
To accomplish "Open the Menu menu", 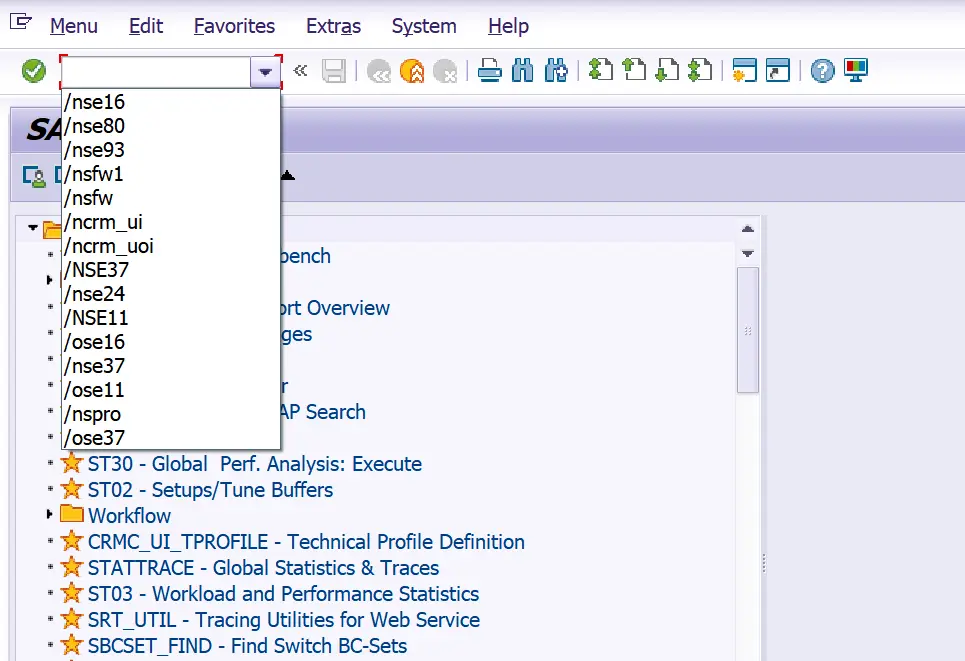I will (x=74, y=26).
